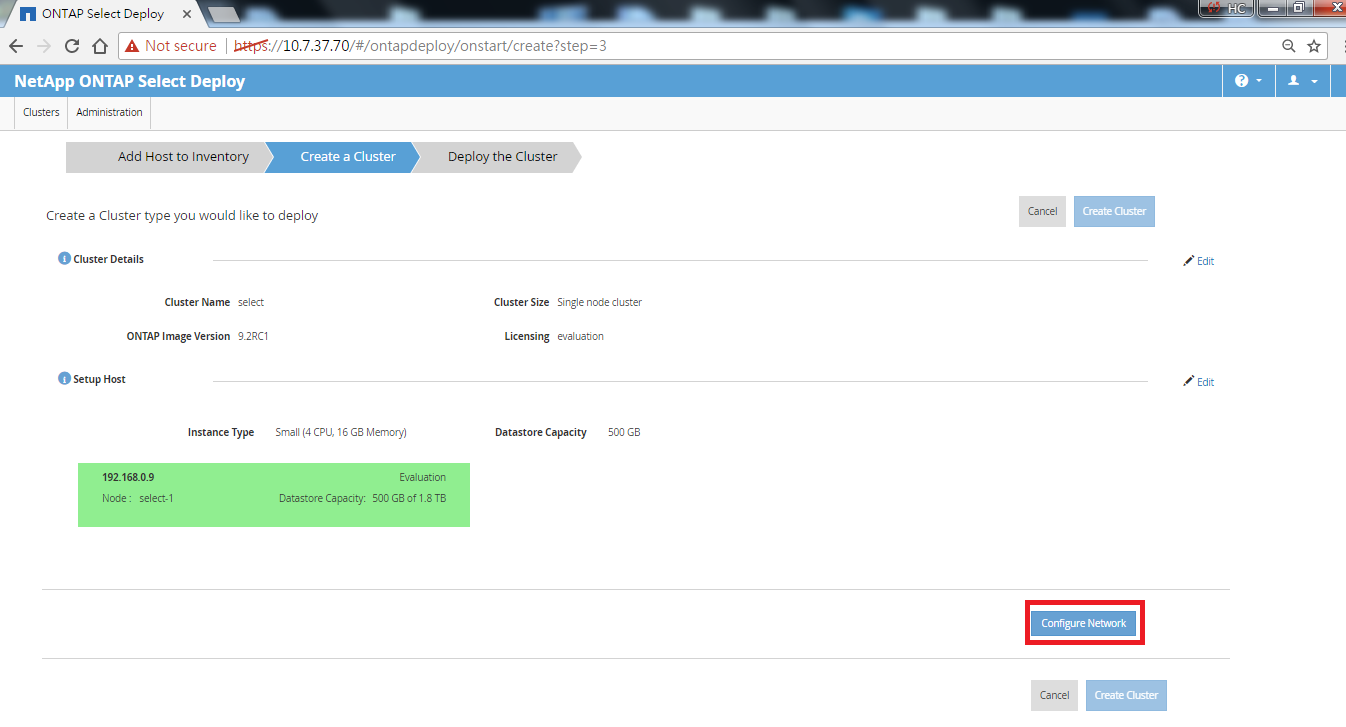This screenshot has height=727, width=1346.
Task: Click the Cluster Details heading
Action: click(x=108, y=259)
